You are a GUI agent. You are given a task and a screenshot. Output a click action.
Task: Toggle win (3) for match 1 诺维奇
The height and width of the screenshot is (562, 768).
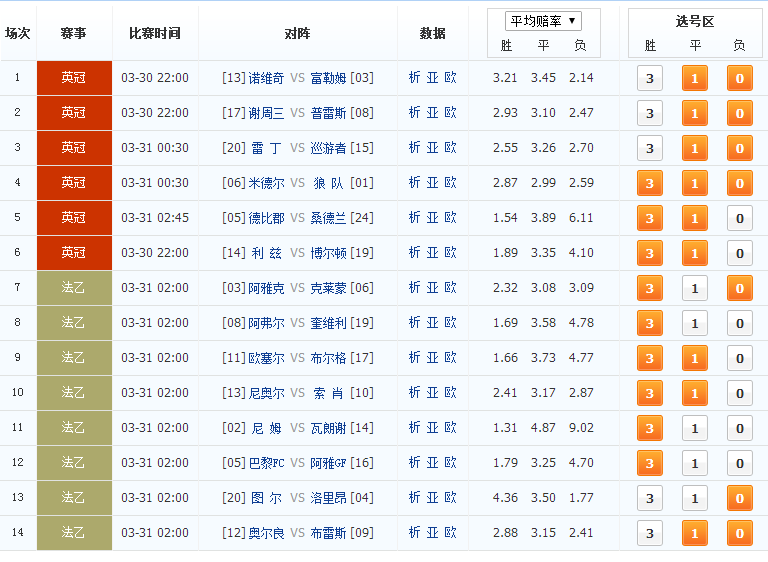(649, 78)
